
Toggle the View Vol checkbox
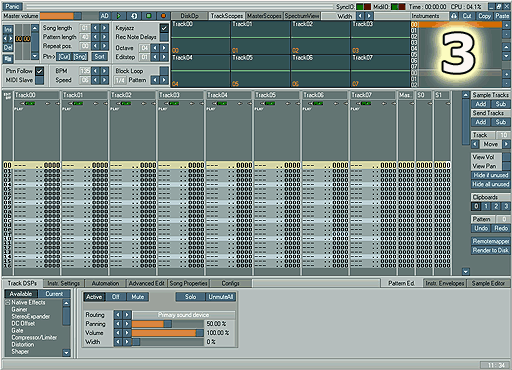[506, 157]
